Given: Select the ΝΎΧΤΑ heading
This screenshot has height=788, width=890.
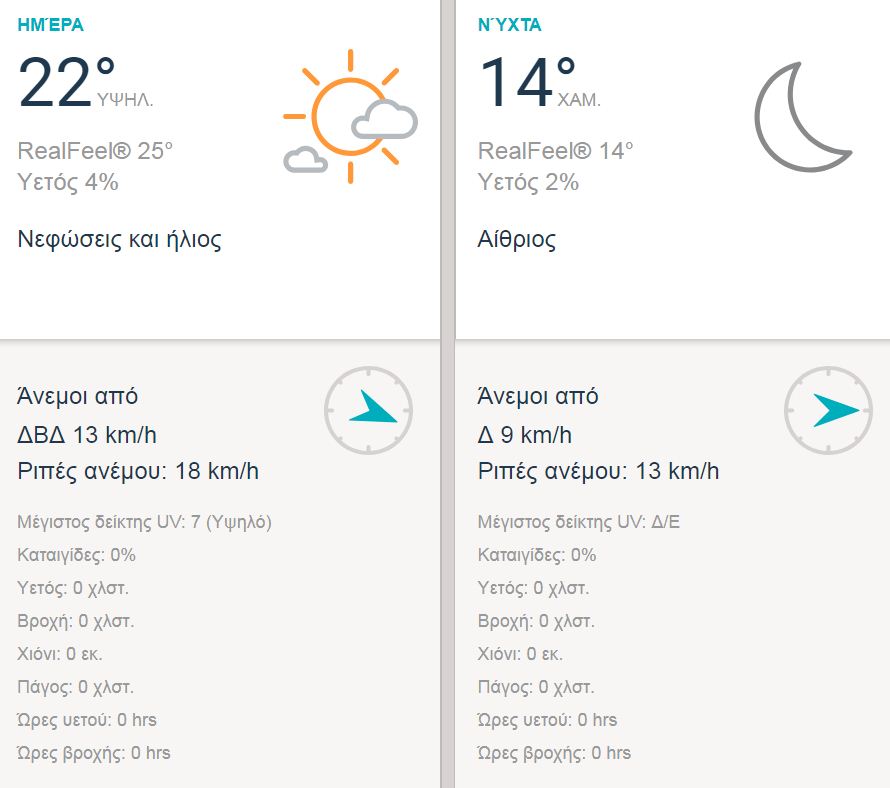Looking at the screenshot, I should tap(511, 26).
